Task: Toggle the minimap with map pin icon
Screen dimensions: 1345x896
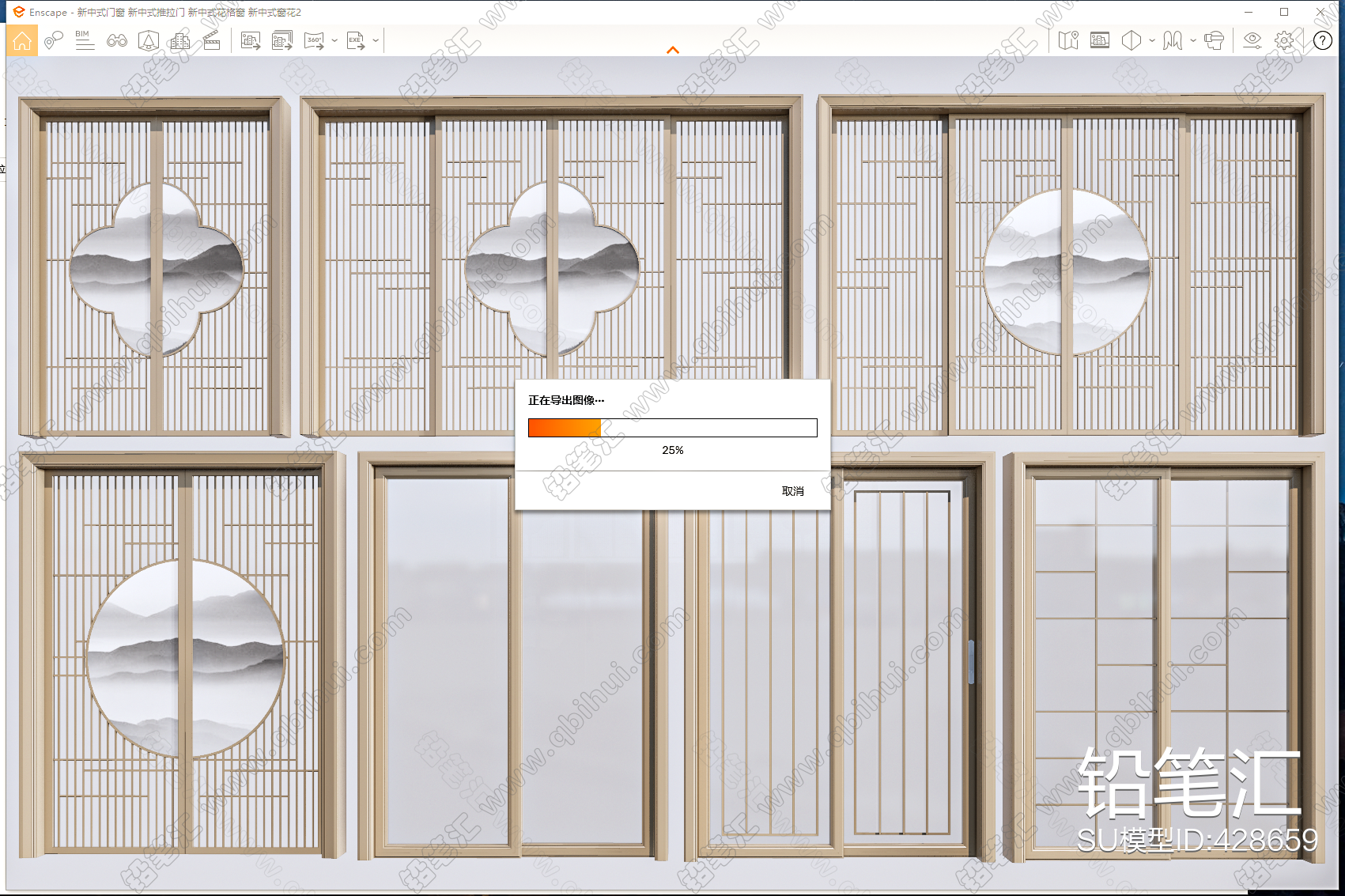Action: tap(1068, 40)
